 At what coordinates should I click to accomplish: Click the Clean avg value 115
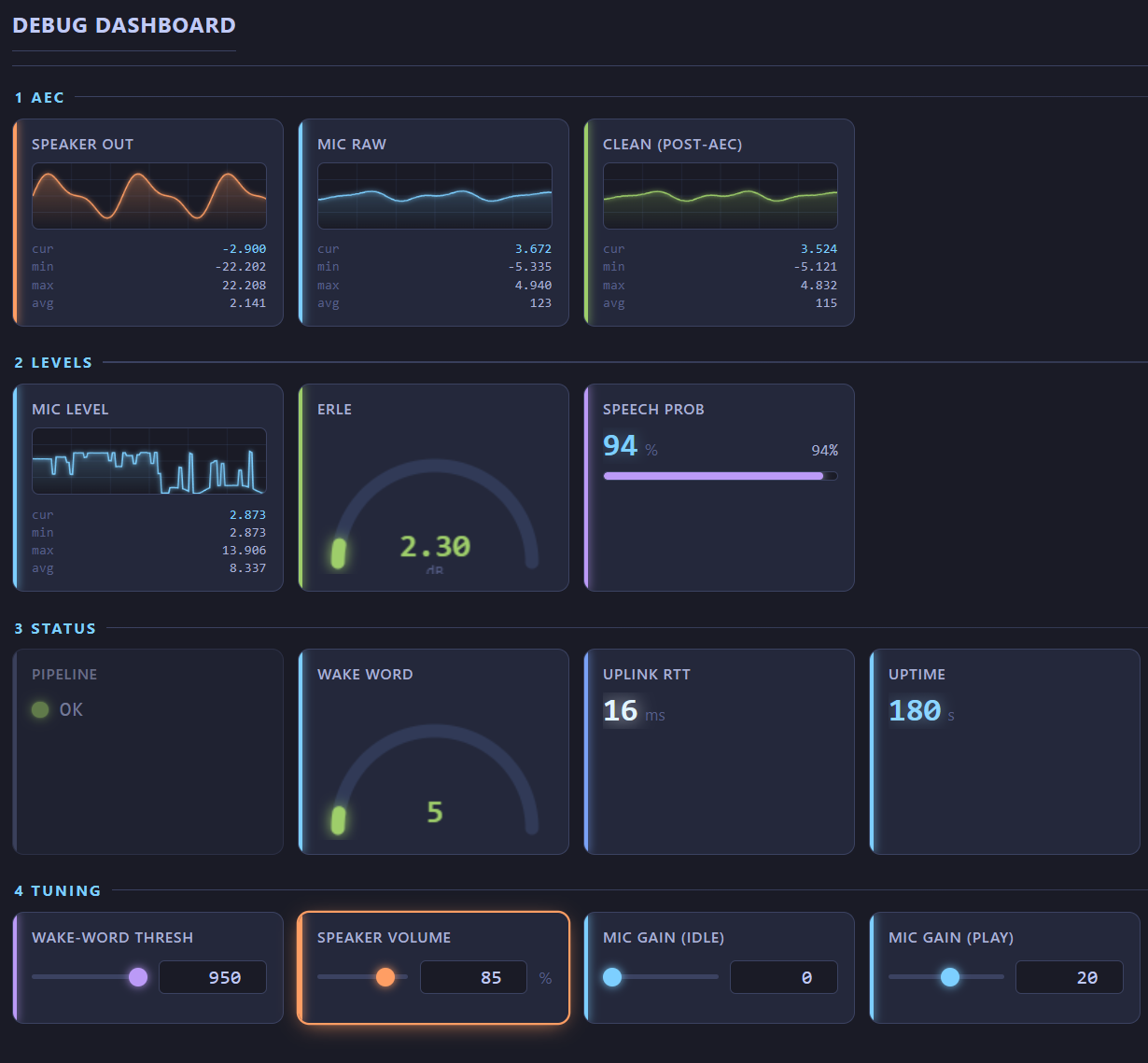[826, 302]
